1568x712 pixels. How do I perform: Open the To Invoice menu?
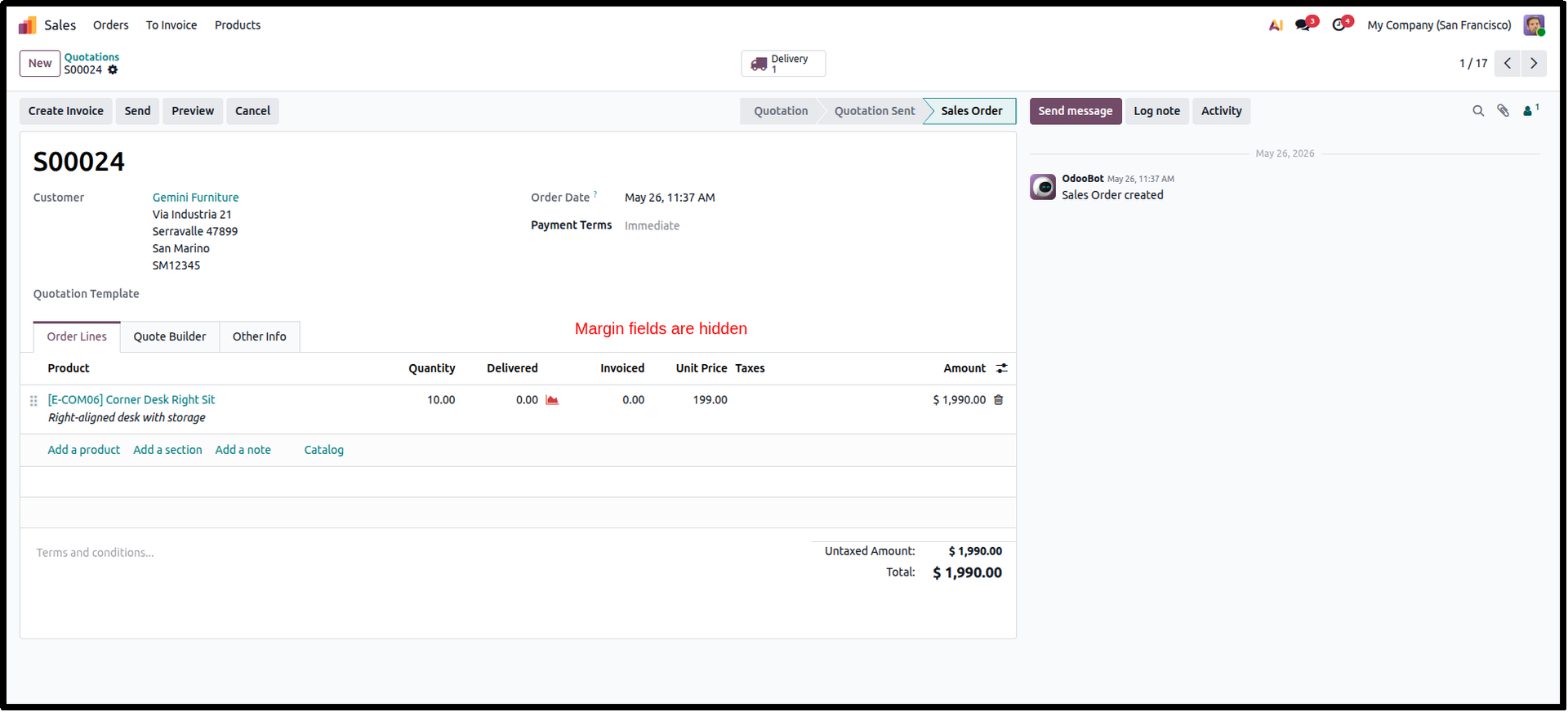click(171, 25)
